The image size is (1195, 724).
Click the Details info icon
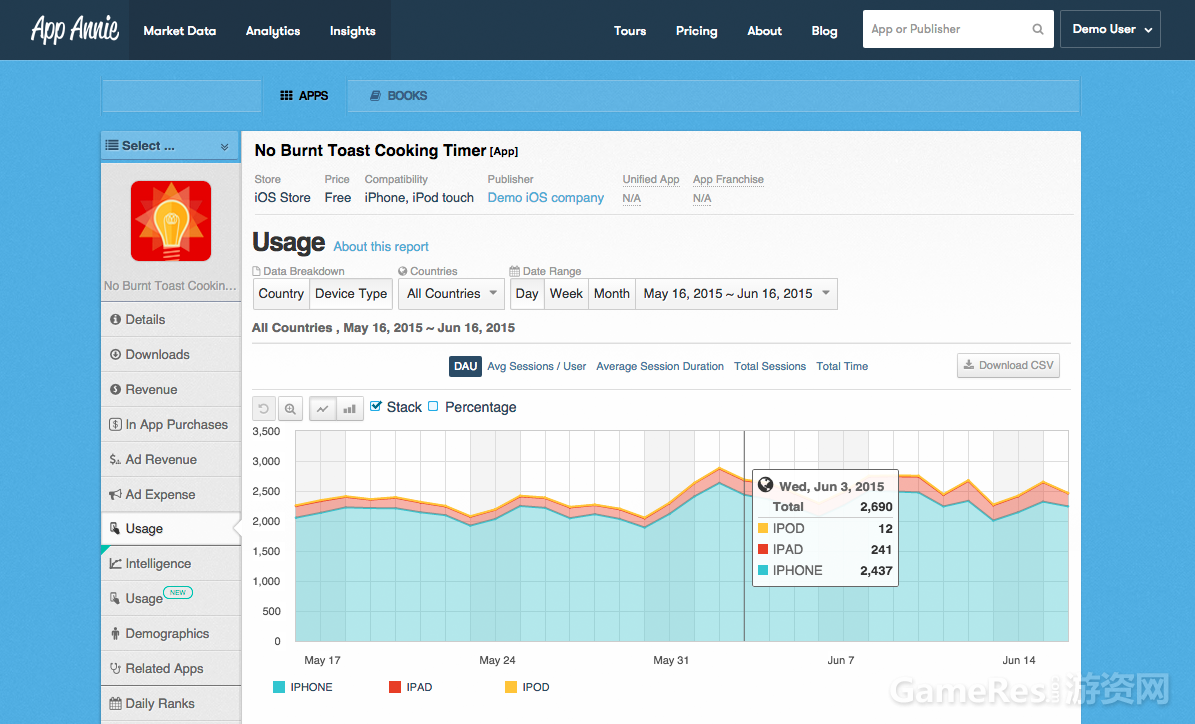[x=115, y=319]
